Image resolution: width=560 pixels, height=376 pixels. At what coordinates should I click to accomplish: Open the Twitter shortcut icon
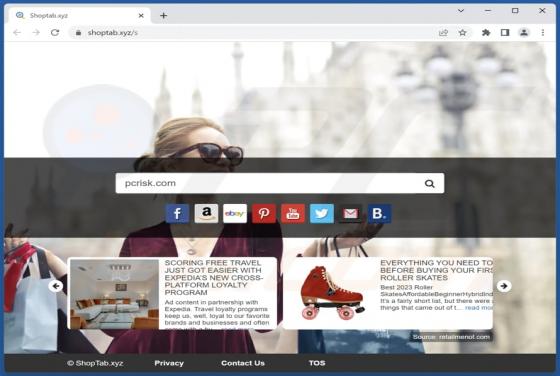click(x=322, y=214)
